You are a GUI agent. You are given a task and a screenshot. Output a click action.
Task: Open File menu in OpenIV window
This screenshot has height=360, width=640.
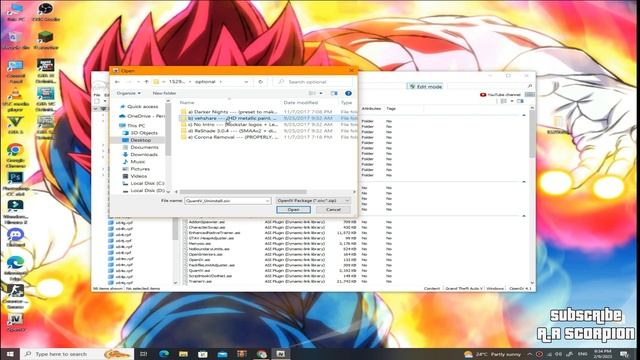[x=97, y=95]
